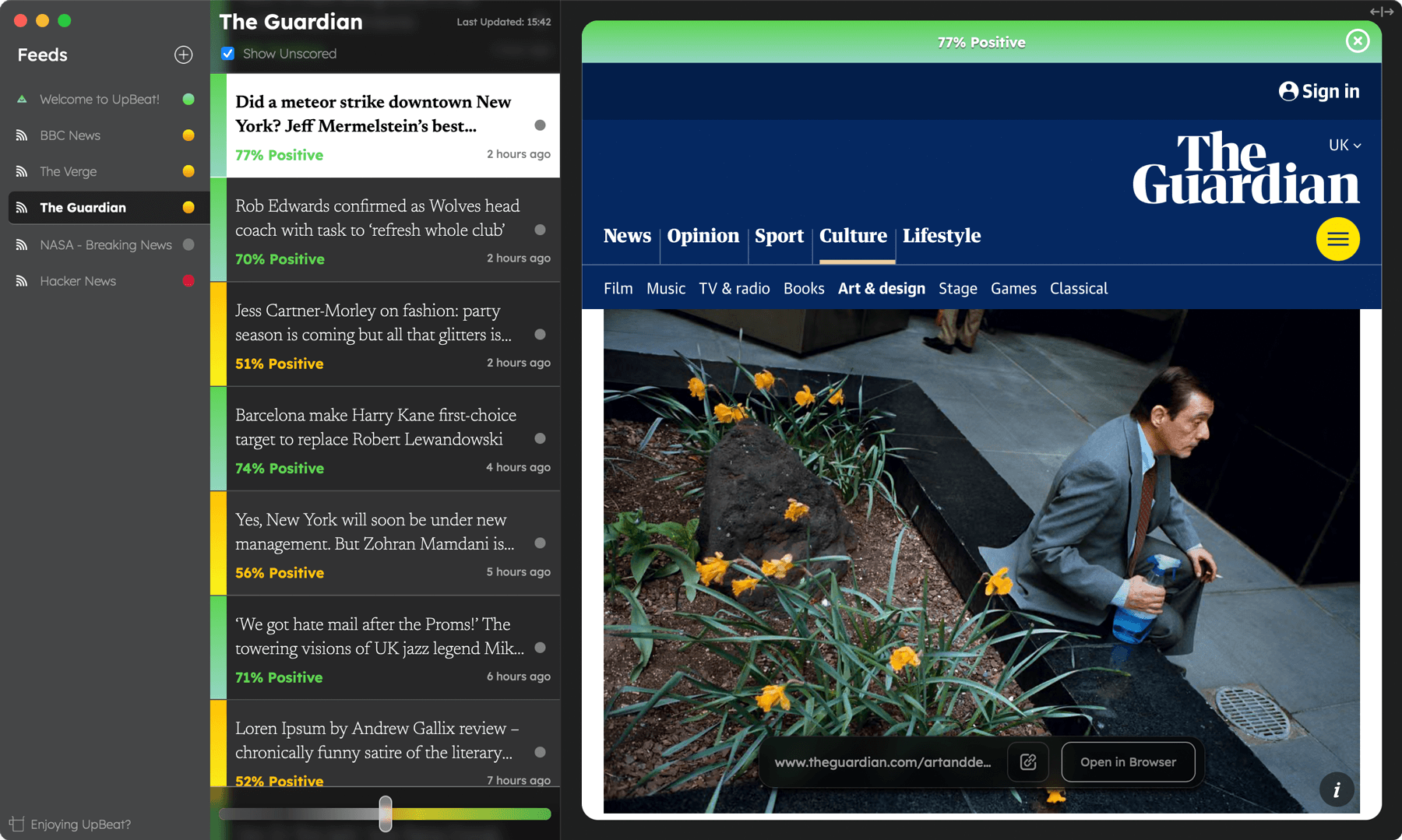This screenshot has width=1402, height=840.
Task: Toggle read dot on meteor strike article
Action: (x=540, y=125)
